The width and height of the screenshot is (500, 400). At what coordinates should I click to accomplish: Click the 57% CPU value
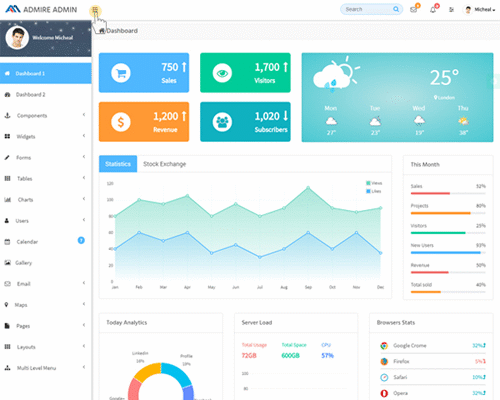327,356
